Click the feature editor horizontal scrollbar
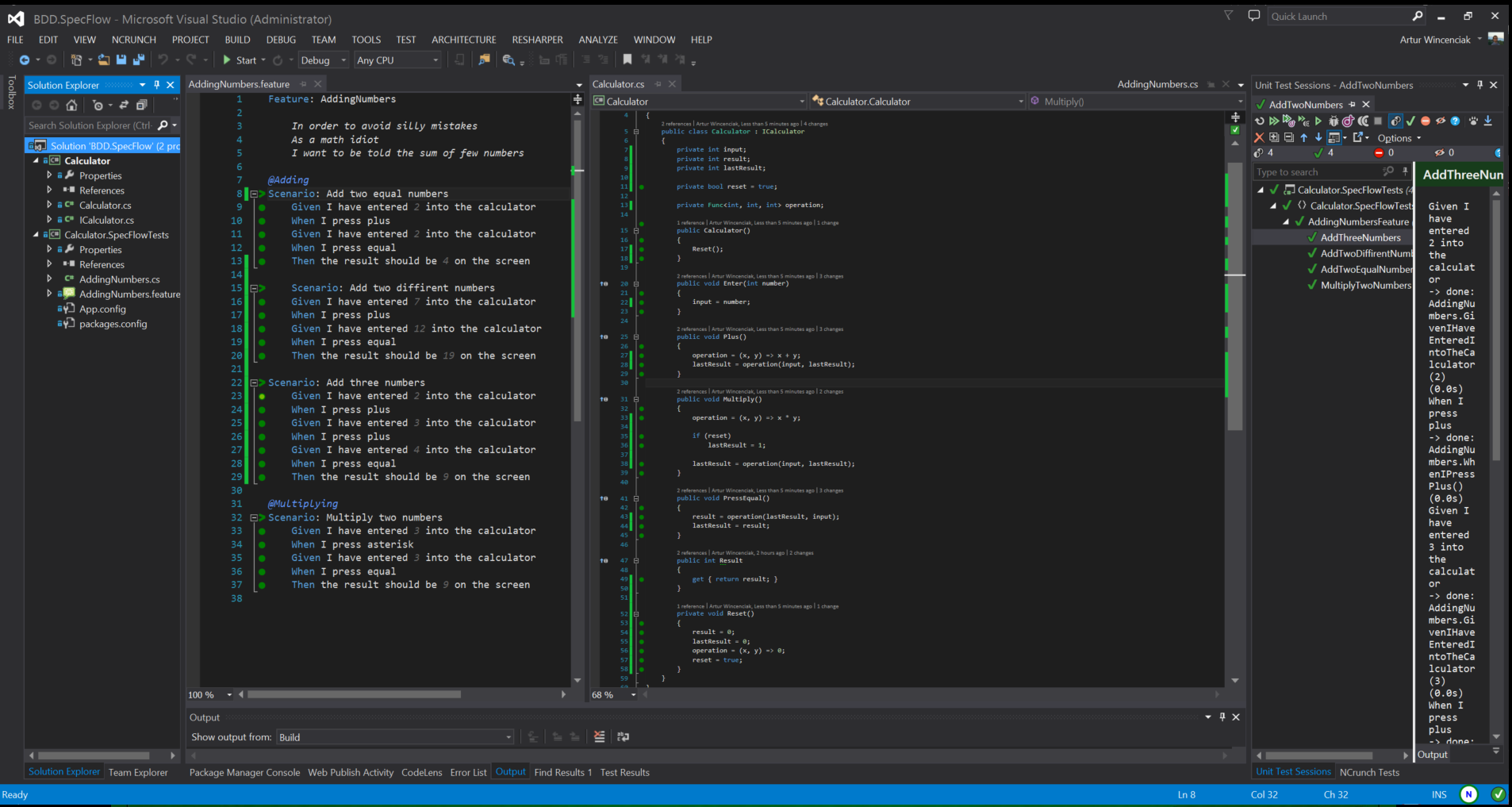Viewport: 1512px width, 807px height. (x=354, y=694)
